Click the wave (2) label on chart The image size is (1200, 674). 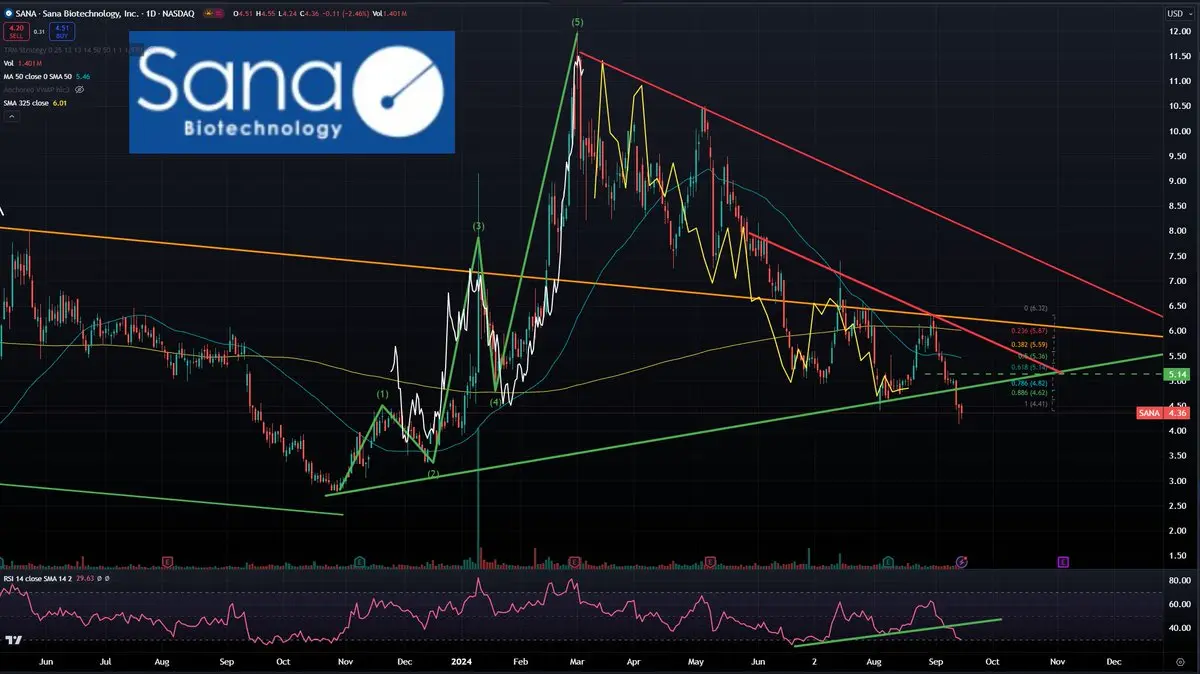click(433, 473)
